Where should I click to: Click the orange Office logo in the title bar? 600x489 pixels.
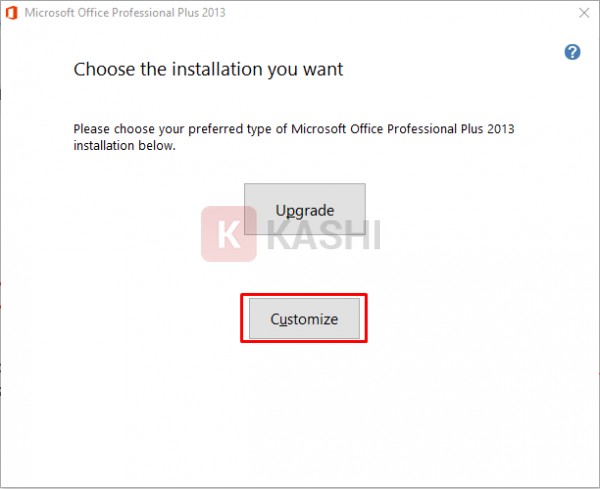tap(11, 13)
